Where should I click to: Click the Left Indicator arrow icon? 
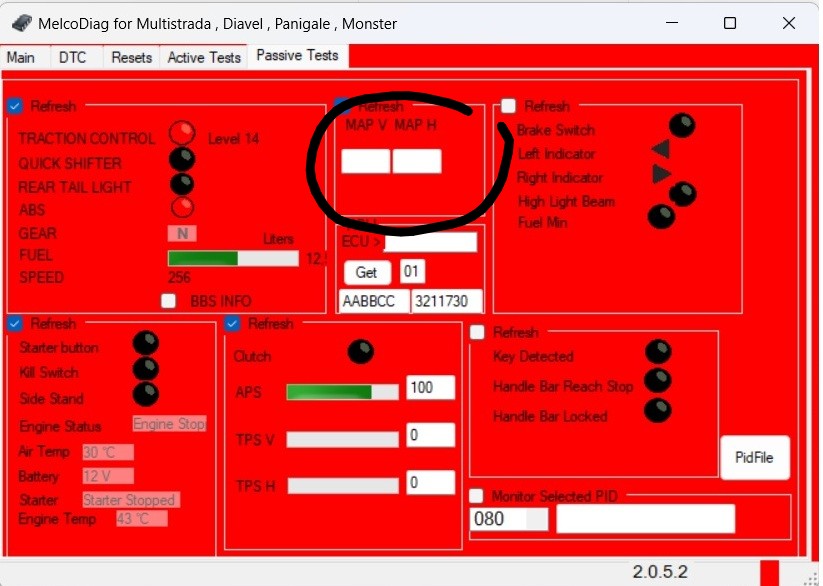[x=661, y=149]
